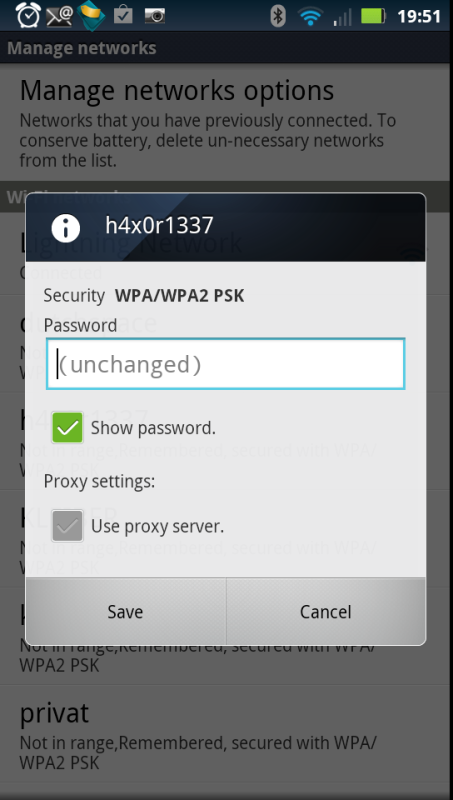Tap the Wi-Fi signal status icon
The height and width of the screenshot is (800, 453).
[x=310, y=16]
